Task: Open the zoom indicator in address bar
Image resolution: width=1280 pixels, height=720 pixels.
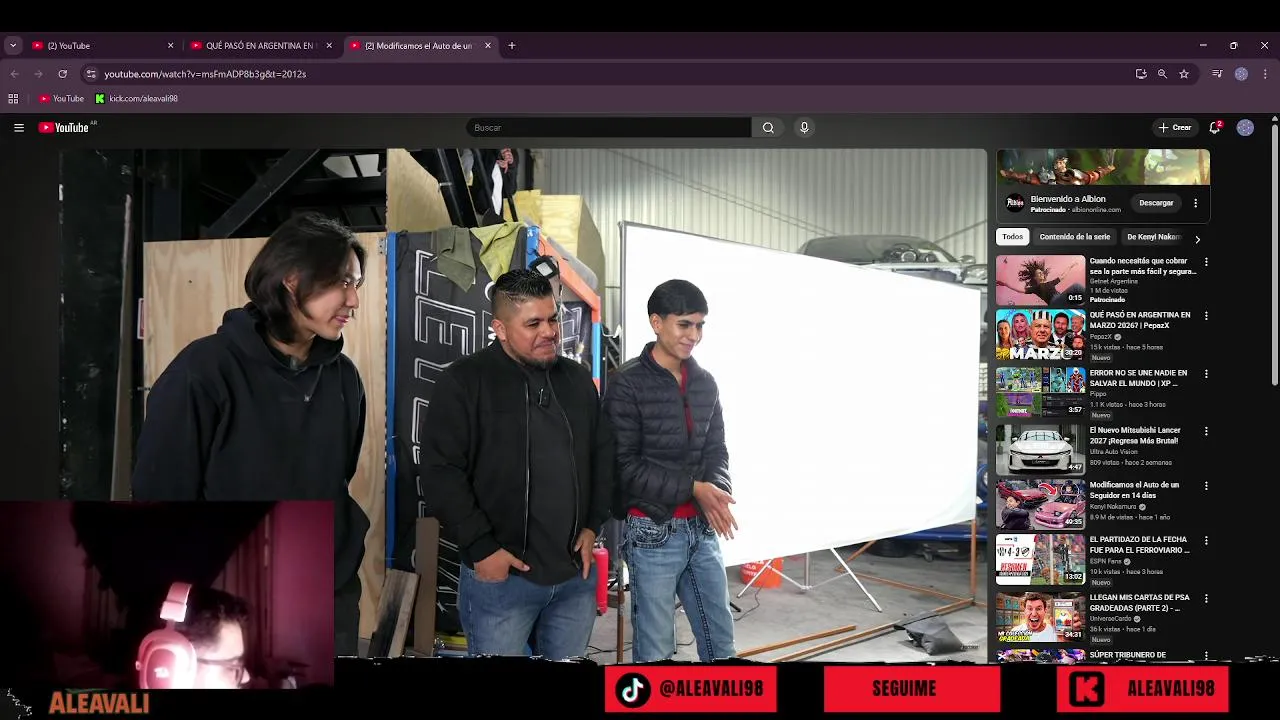Action: 1162,74
